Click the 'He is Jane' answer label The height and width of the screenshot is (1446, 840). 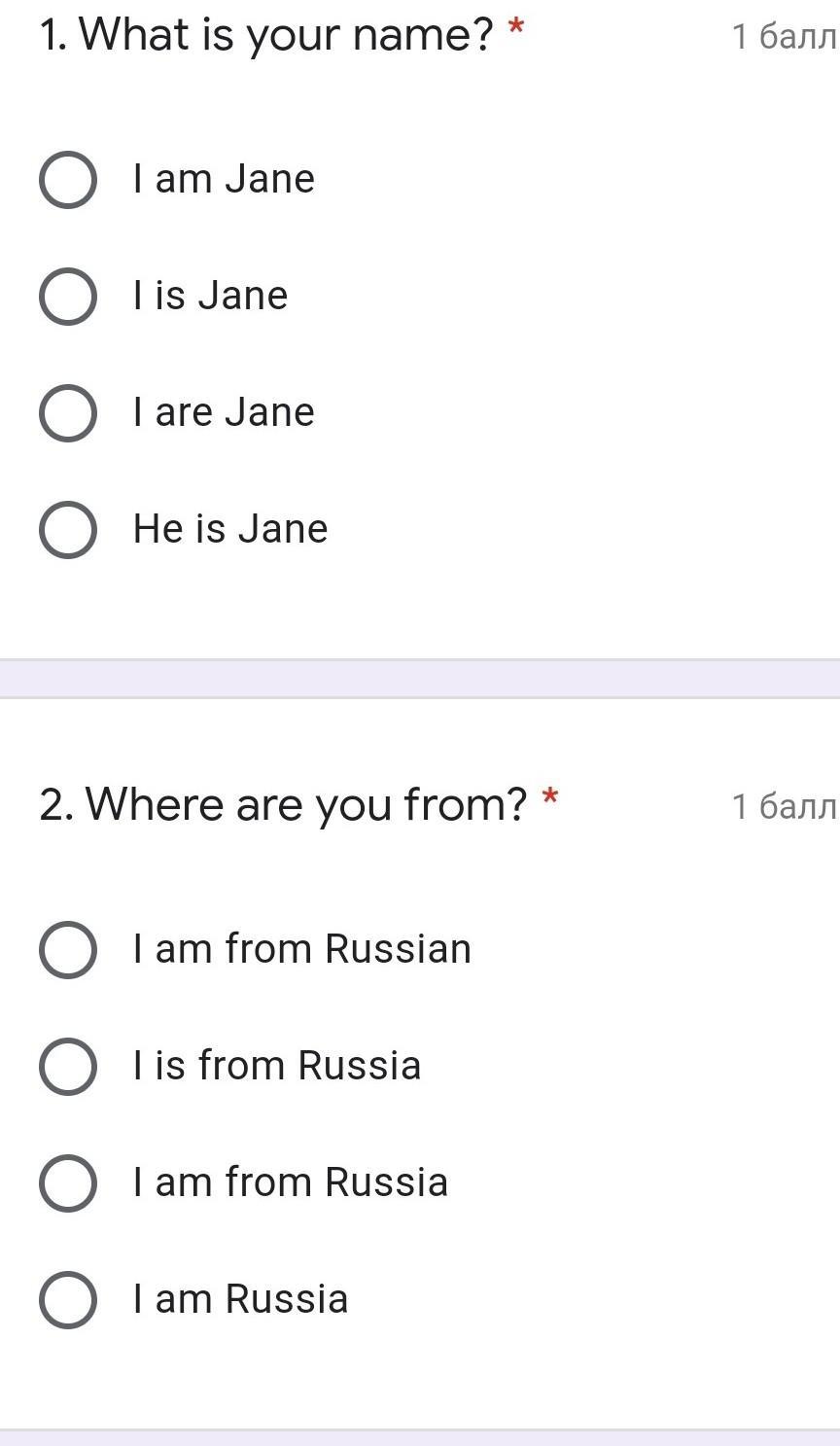pos(230,529)
